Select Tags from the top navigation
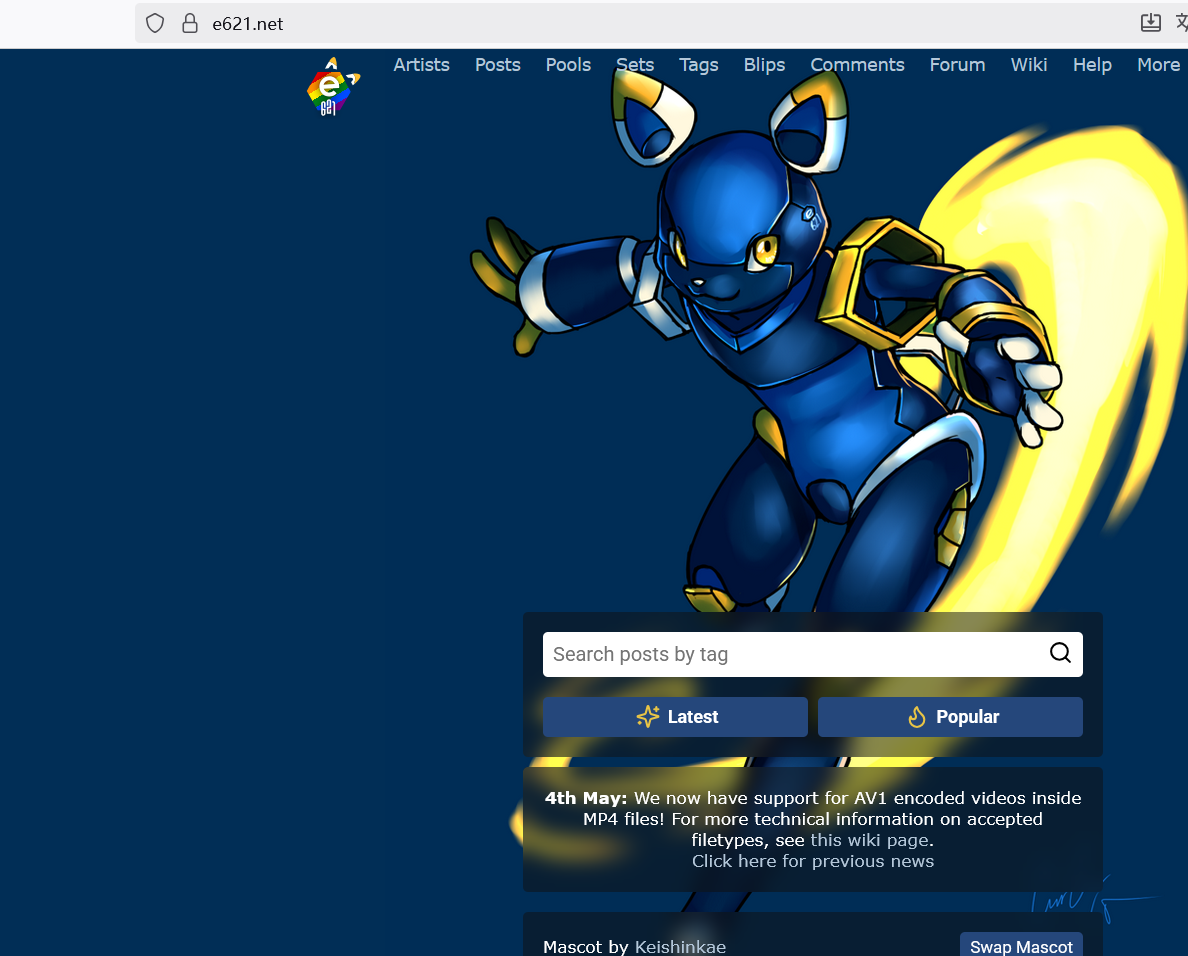The height and width of the screenshot is (956, 1188). pyautogui.click(x=698, y=65)
